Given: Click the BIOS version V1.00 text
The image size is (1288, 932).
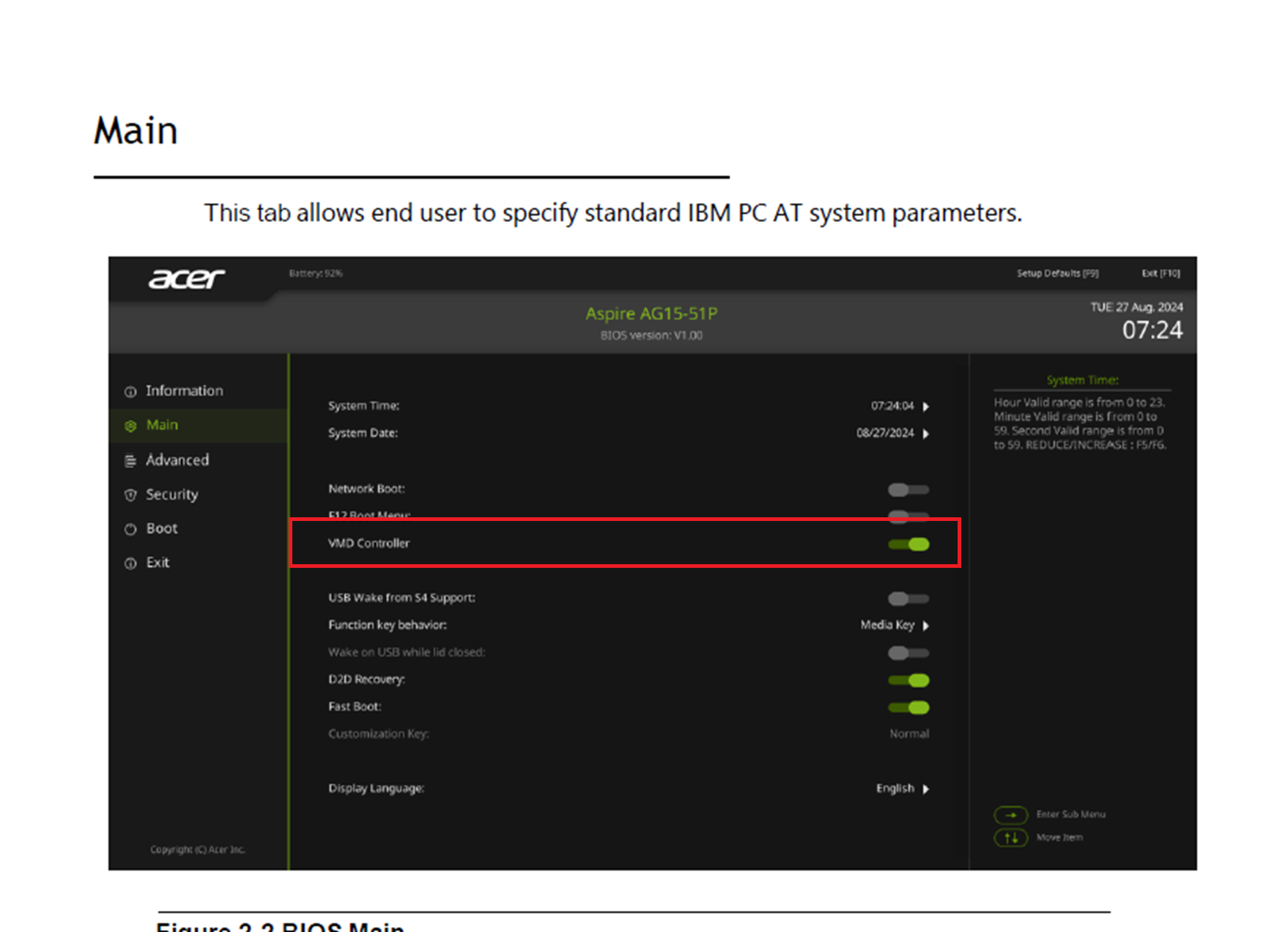Looking at the screenshot, I should 651,336.
